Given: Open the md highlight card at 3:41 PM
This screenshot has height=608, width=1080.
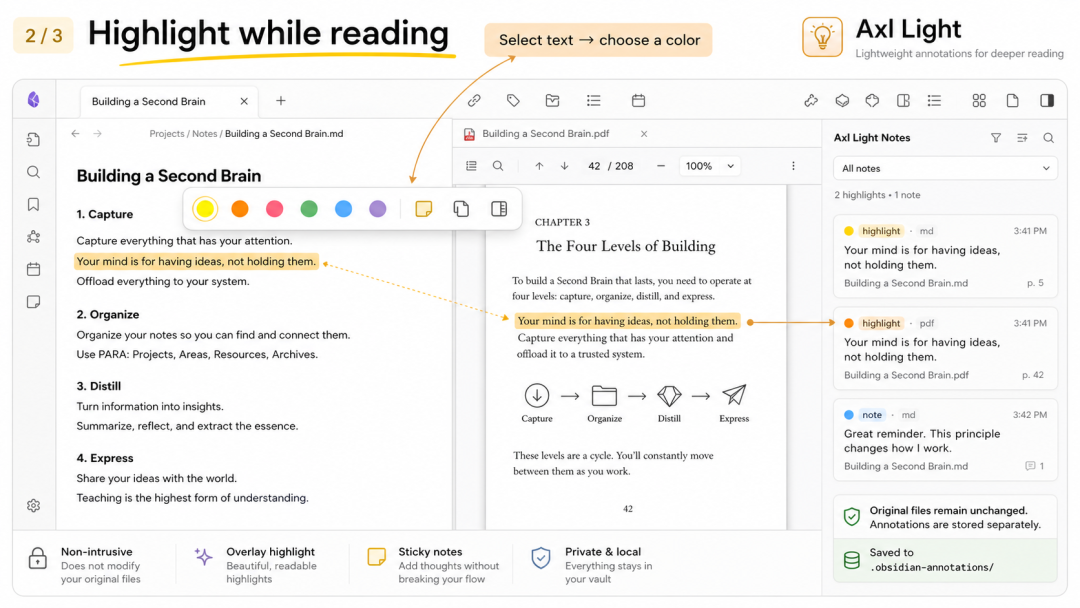Looking at the screenshot, I should pyautogui.click(x=945, y=256).
